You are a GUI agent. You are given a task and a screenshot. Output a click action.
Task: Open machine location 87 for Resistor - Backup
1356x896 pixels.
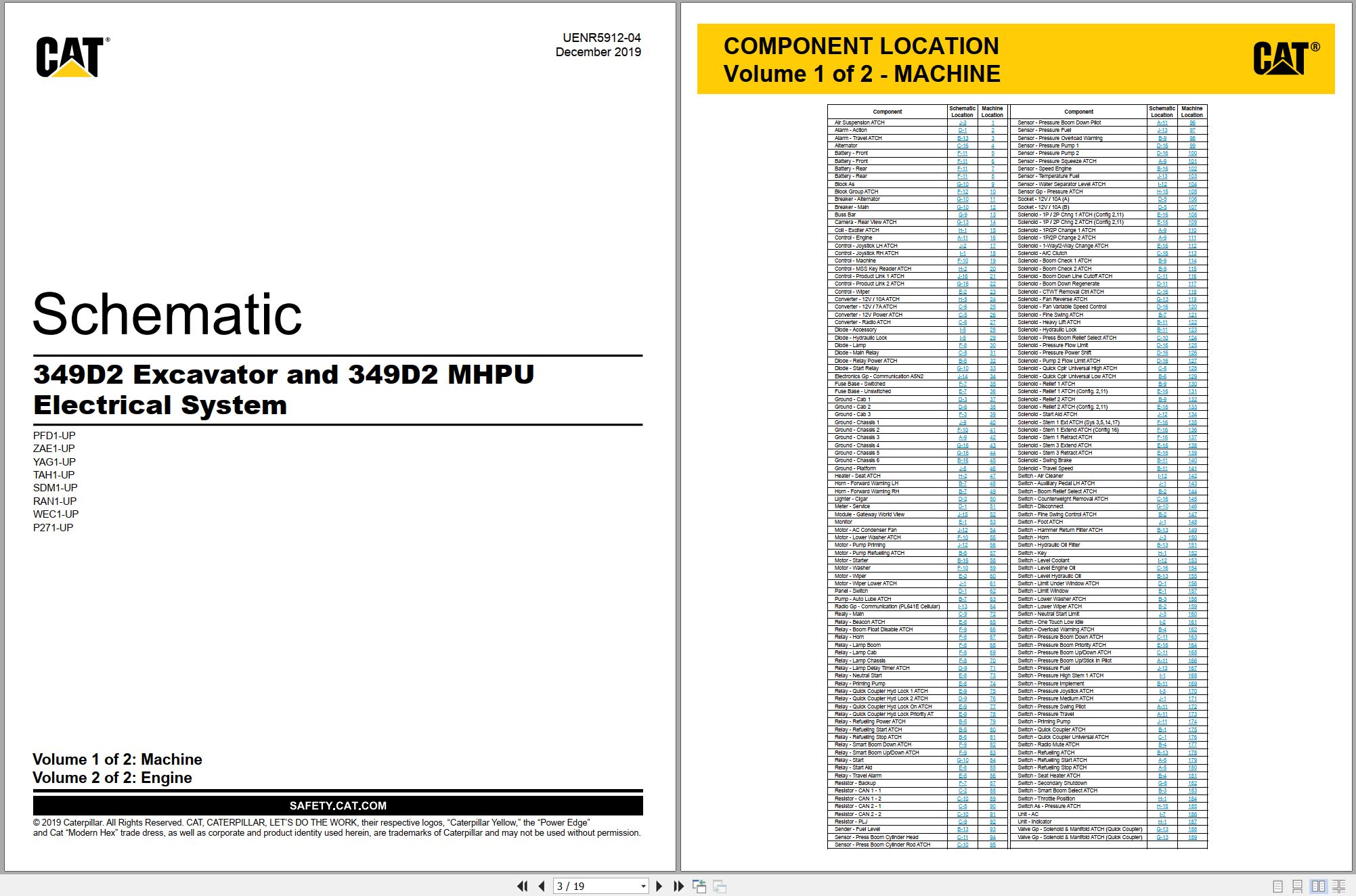(x=992, y=783)
